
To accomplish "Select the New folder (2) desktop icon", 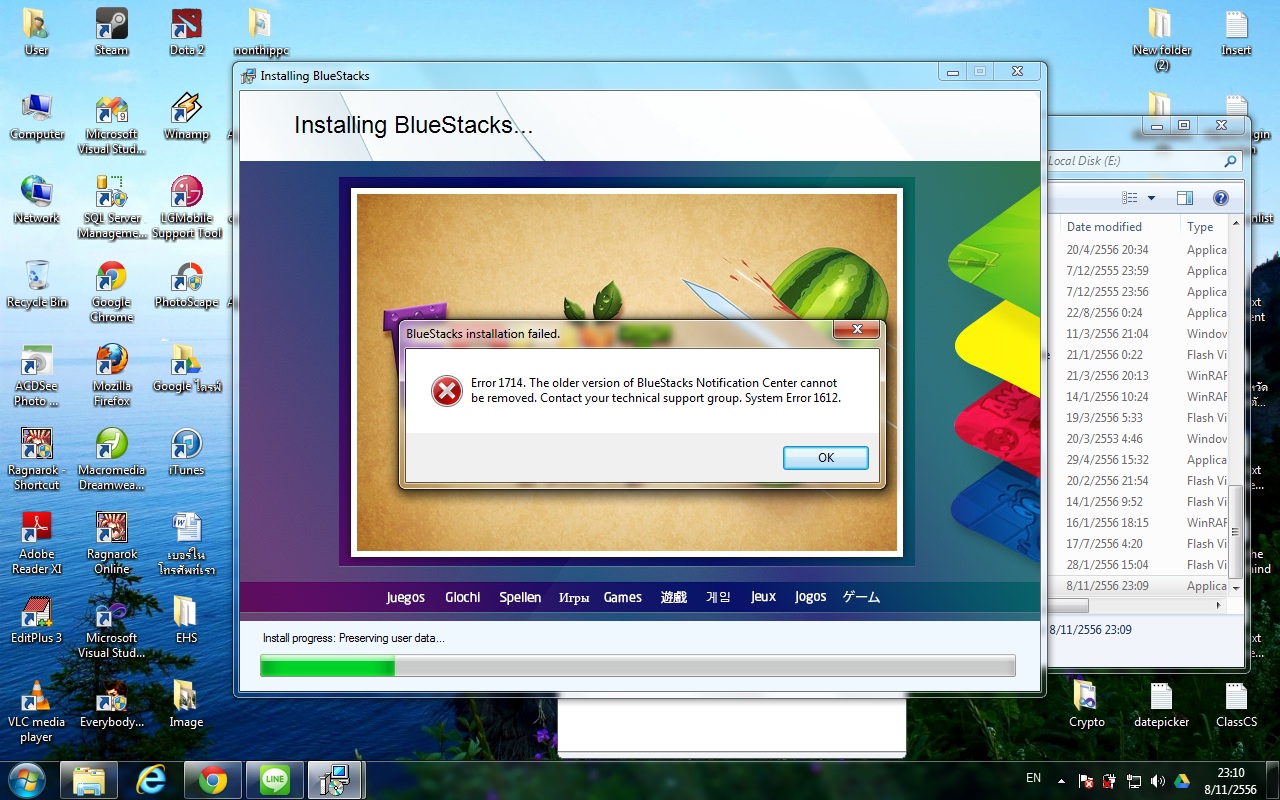I will 1161,40.
